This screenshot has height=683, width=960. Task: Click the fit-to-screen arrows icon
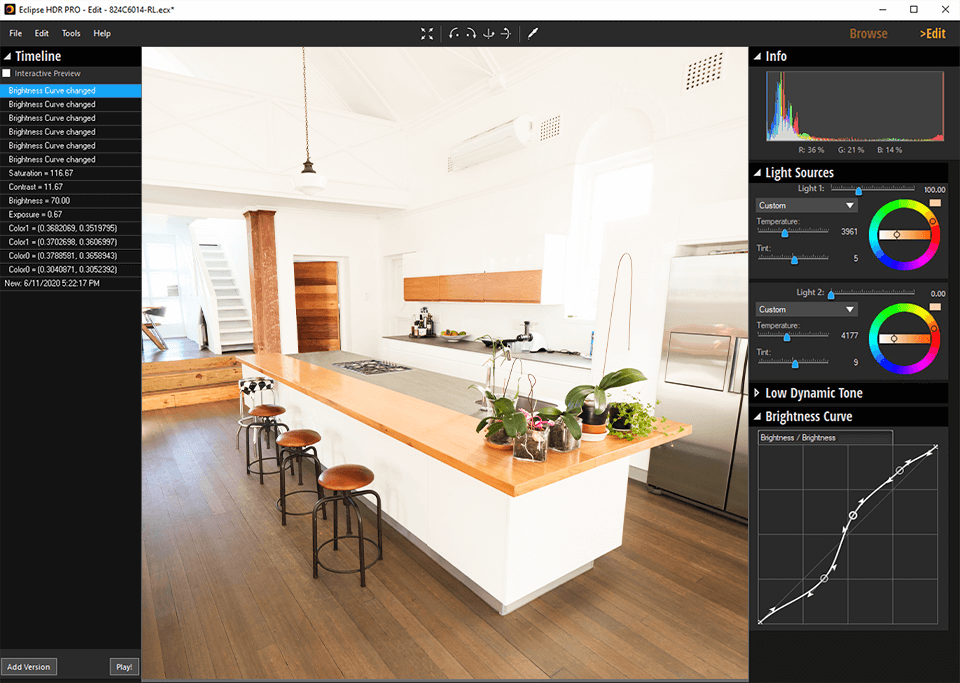427,33
